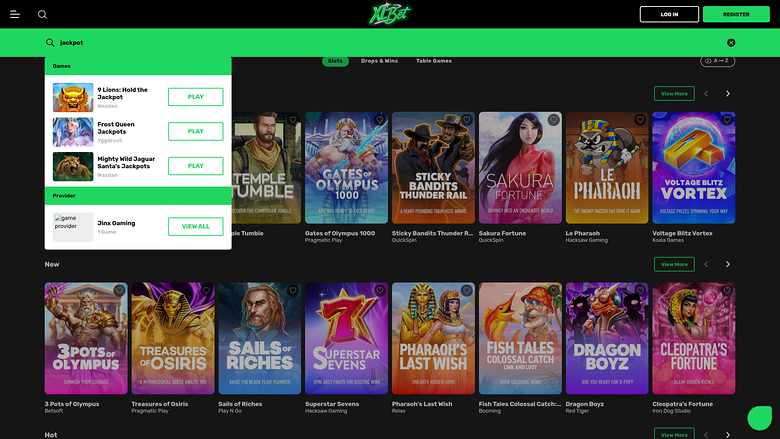The width and height of the screenshot is (780, 439).
Task: Show next games in the New row
Action: click(728, 264)
